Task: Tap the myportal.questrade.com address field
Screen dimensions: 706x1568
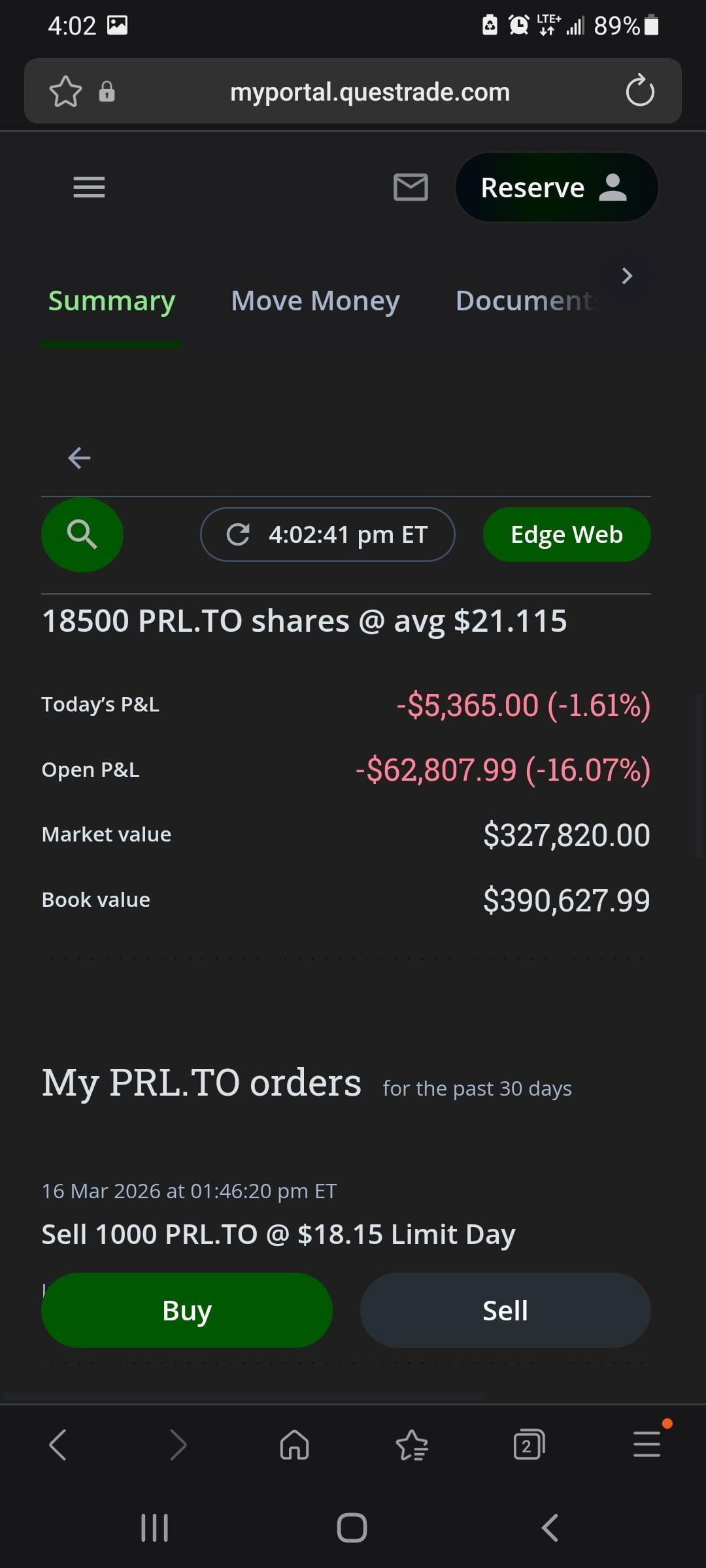Action: [370, 92]
